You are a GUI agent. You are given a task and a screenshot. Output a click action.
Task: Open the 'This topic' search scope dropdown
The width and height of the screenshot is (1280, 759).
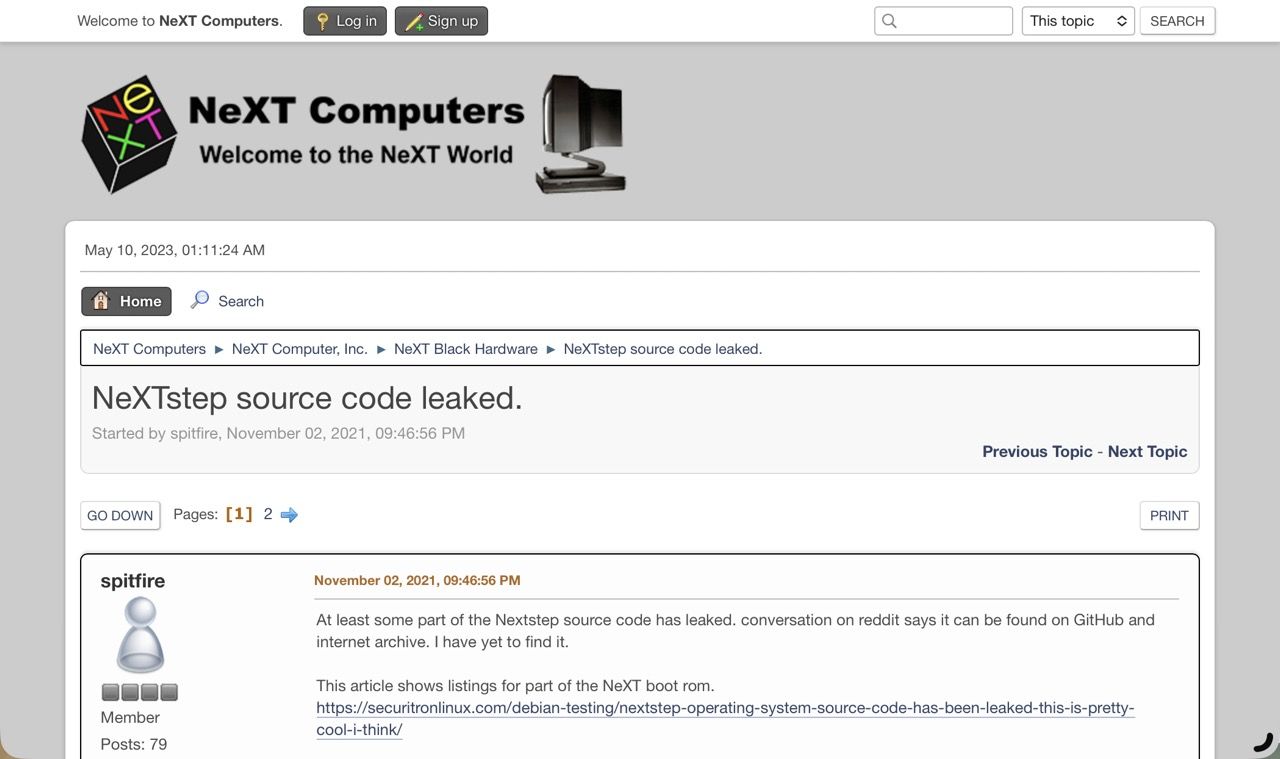coord(1077,21)
